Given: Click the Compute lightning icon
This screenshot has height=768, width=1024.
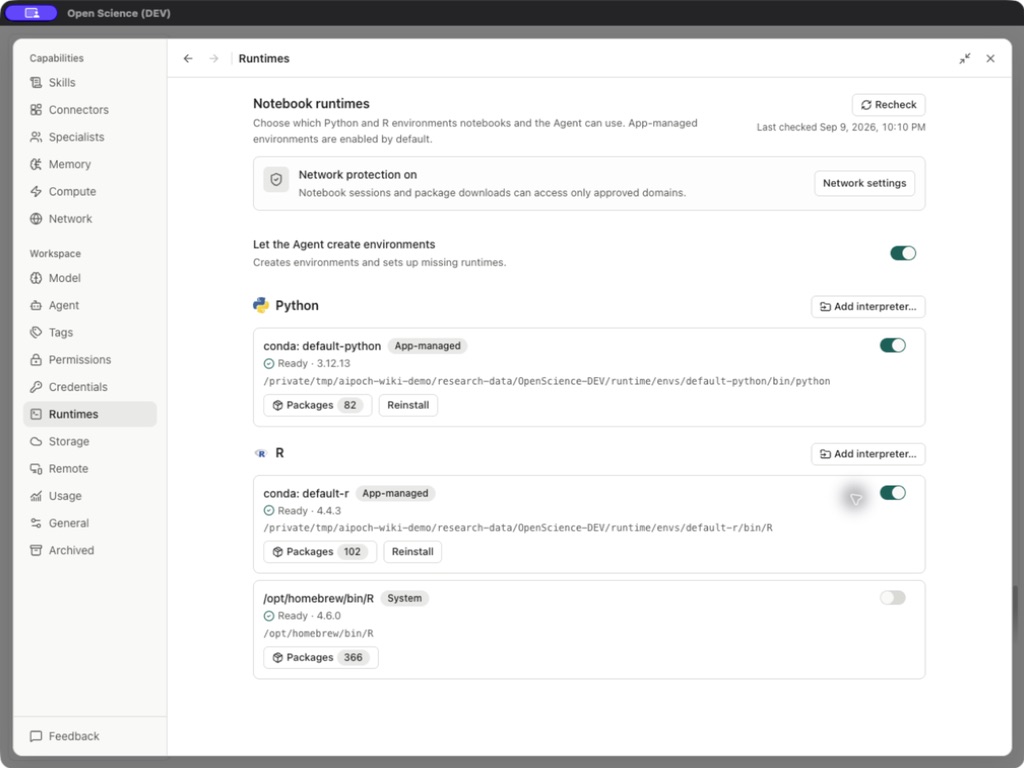Looking at the screenshot, I should tap(36, 191).
